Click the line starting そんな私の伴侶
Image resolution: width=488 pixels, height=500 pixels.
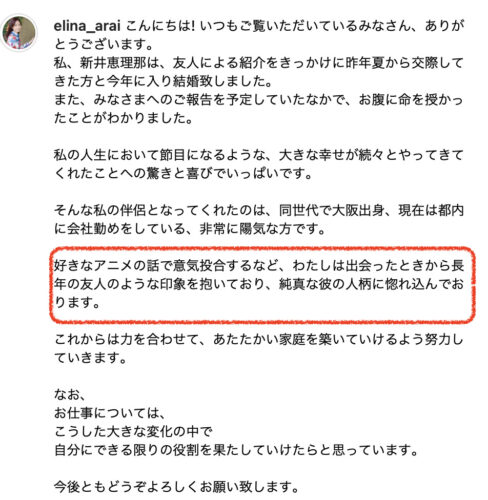(x=259, y=211)
